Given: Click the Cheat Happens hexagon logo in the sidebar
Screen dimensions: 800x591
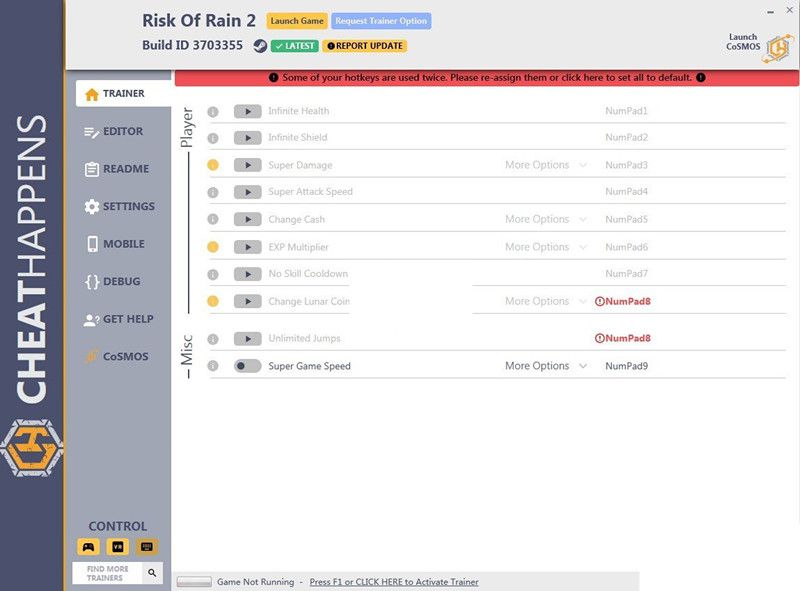Looking at the screenshot, I should (32, 448).
